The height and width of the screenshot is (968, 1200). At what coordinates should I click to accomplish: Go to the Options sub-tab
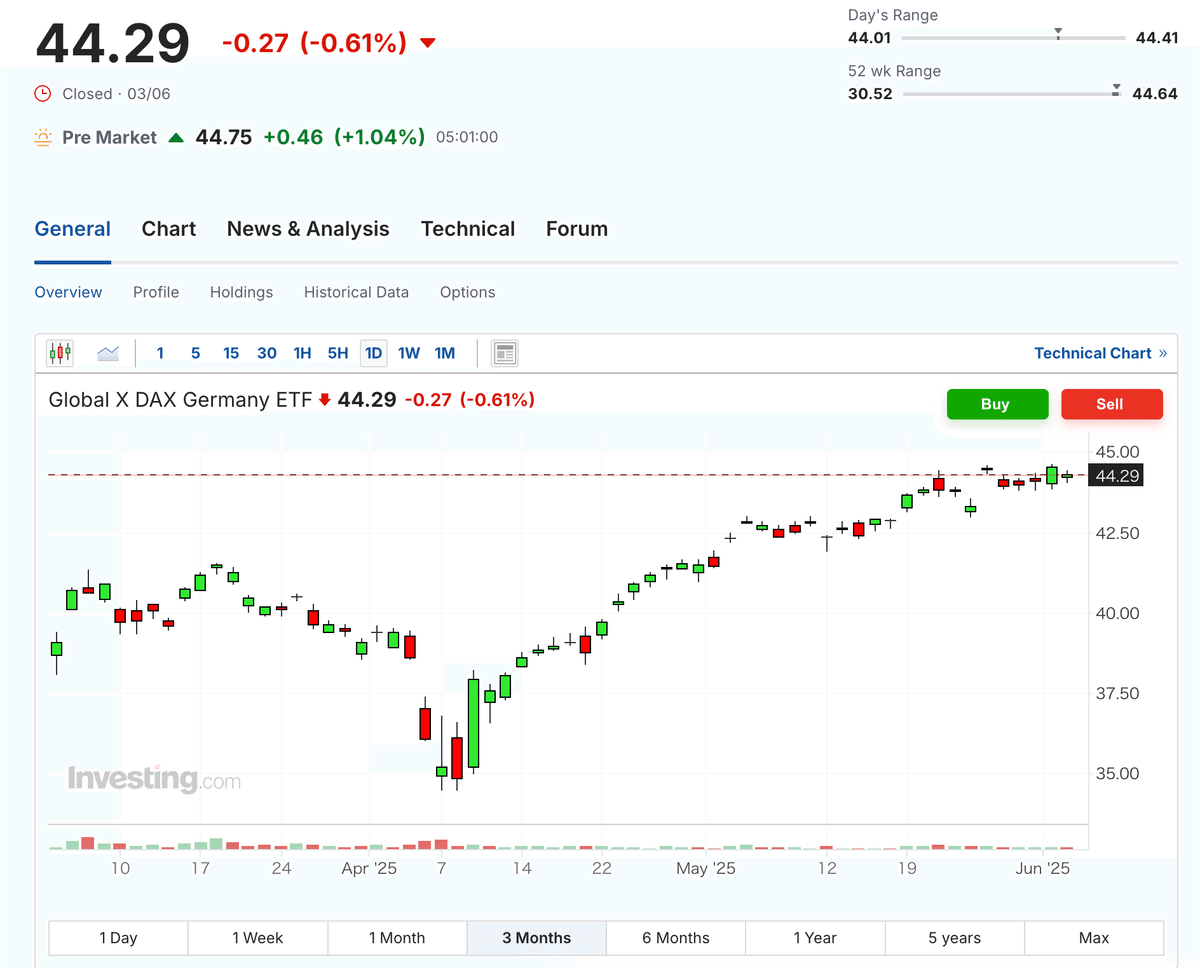point(467,292)
